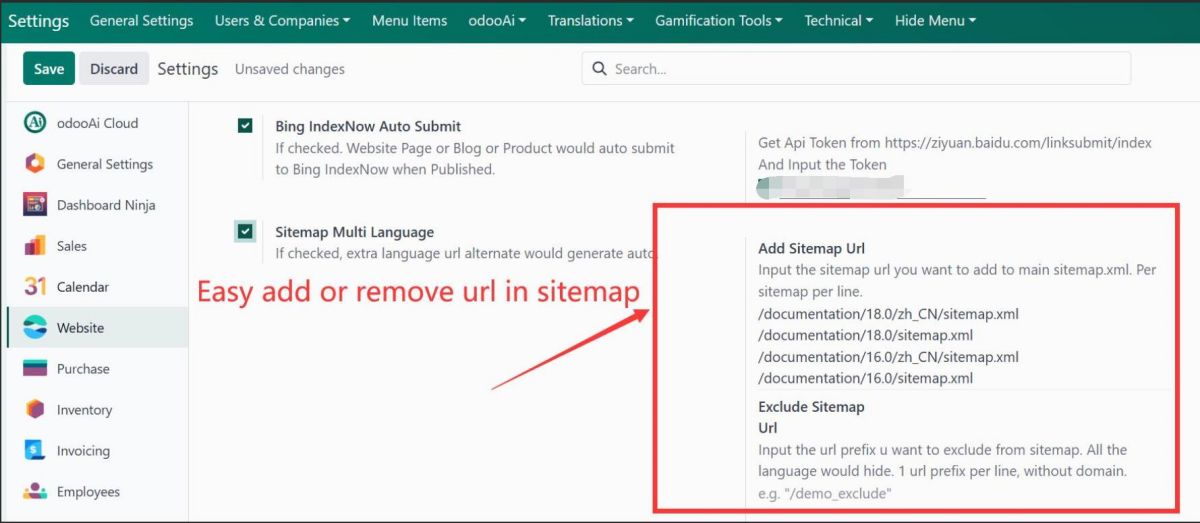Uncheck Bing IndexNow Auto Submit checkbox
1200x523 pixels.
tap(245, 126)
